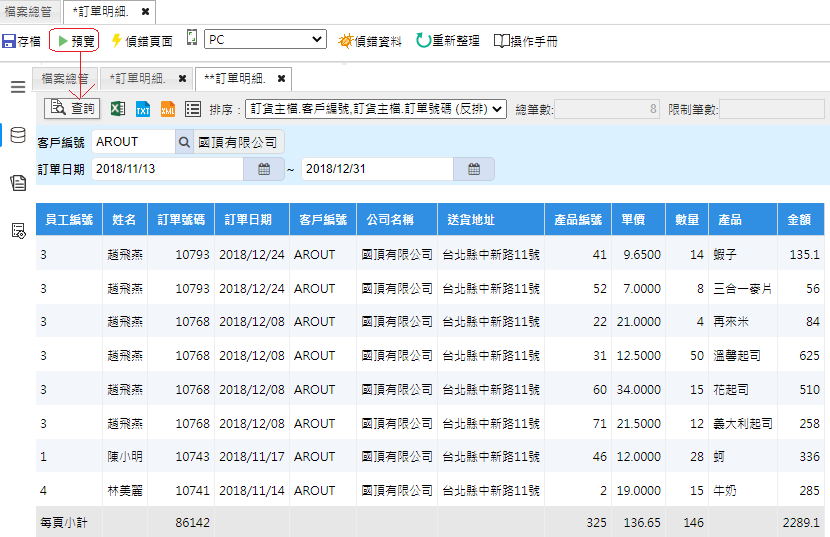Select the name cell 陳小明

pos(125,457)
